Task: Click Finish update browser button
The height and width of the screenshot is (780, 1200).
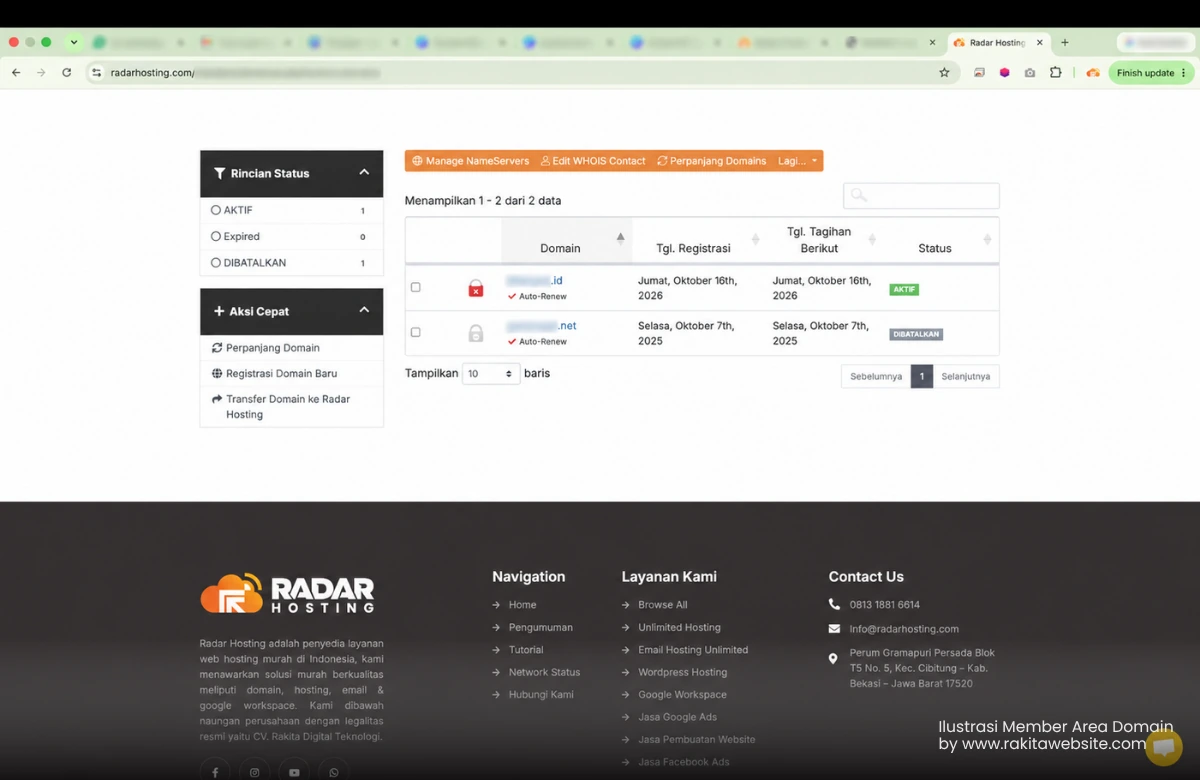Action: (x=1151, y=73)
